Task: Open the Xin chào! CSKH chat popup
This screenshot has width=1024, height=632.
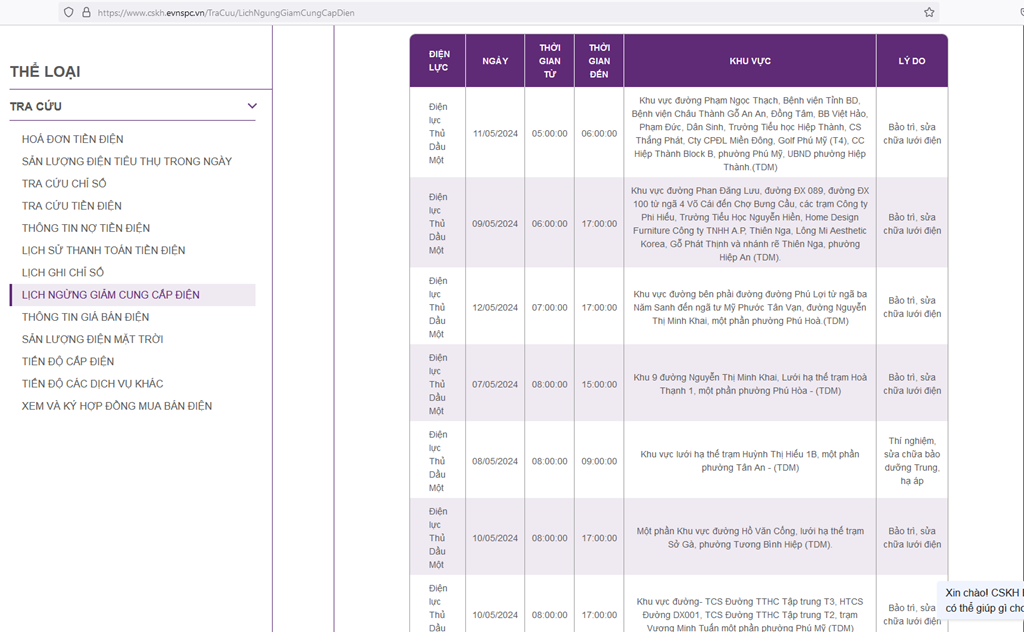Action: (x=981, y=600)
